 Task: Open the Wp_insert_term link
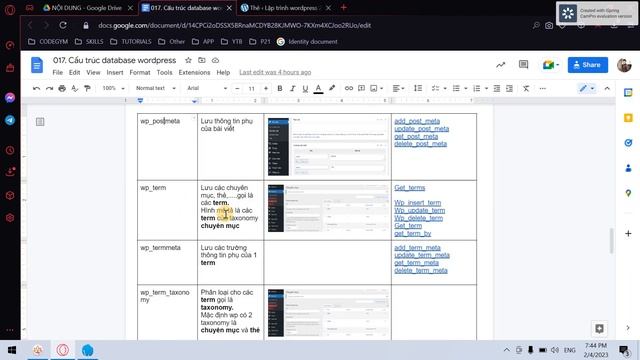418,203
